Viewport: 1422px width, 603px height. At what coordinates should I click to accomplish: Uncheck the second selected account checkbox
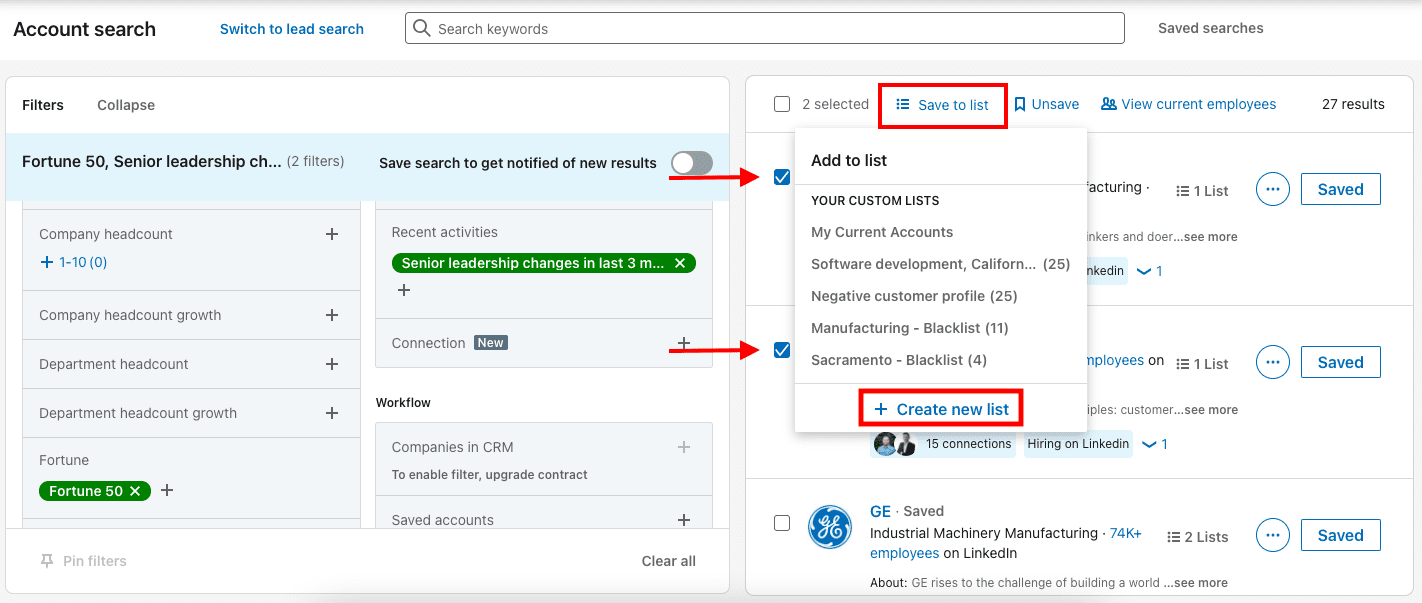[782, 350]
